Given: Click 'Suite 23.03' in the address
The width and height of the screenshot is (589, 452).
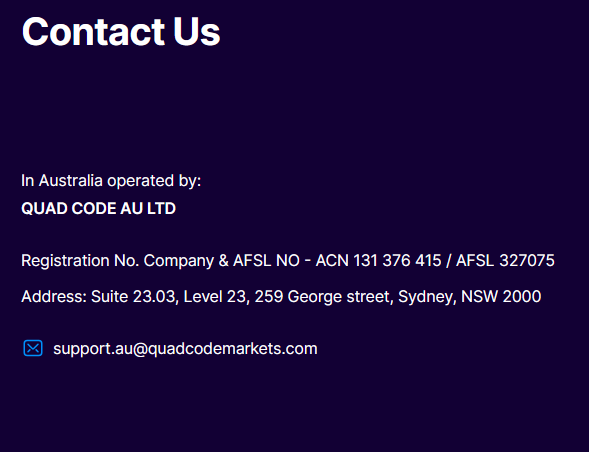Looking at the screenshot, I should tap(133, 297).
